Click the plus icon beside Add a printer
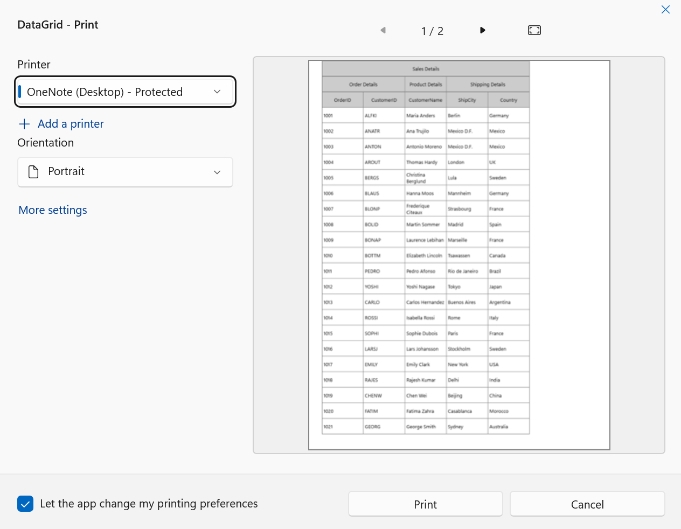This screenshot has width=681, height=529. (x=24, y=124)
